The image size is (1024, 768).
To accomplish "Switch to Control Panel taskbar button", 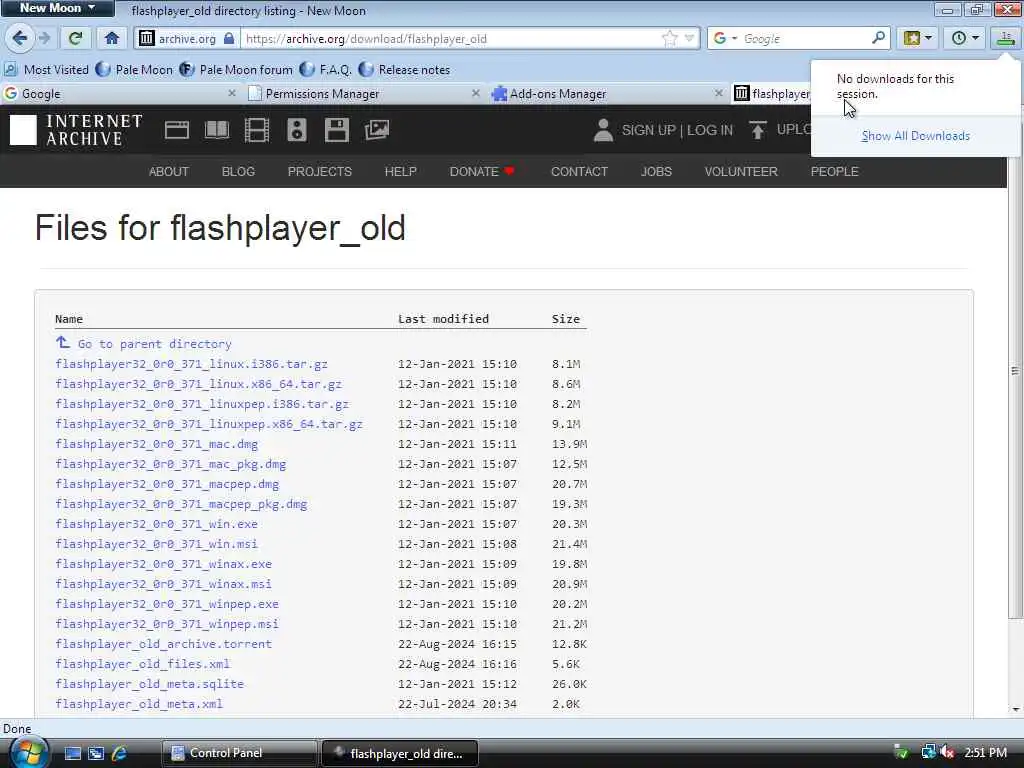I will (240, 753).
